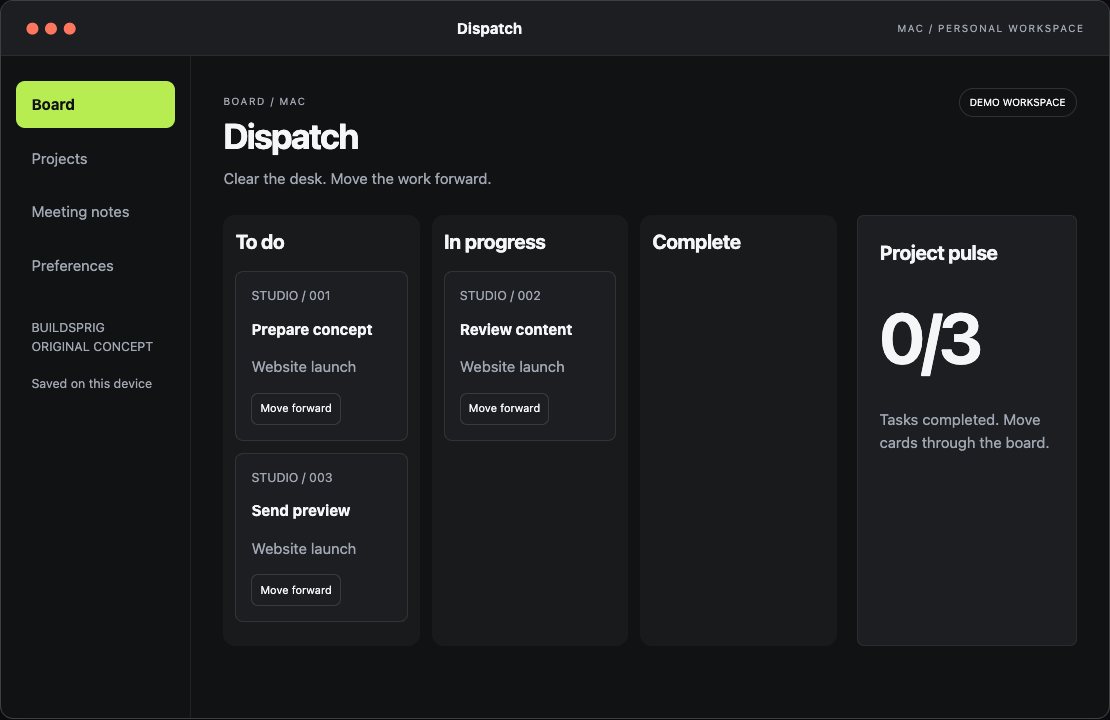This screenshot has height=720, width=1110.
Task: Click Website launch under Prepare concept
Action: (x=304, y=367)
